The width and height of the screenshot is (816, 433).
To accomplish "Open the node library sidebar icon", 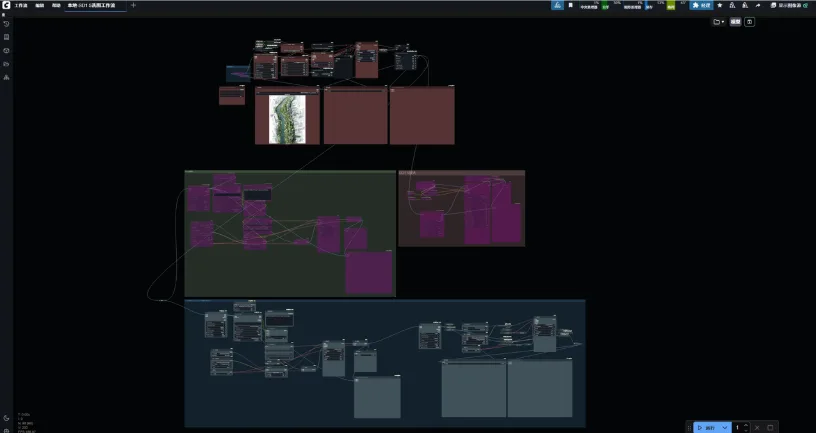I will click(x=6, y=37).
